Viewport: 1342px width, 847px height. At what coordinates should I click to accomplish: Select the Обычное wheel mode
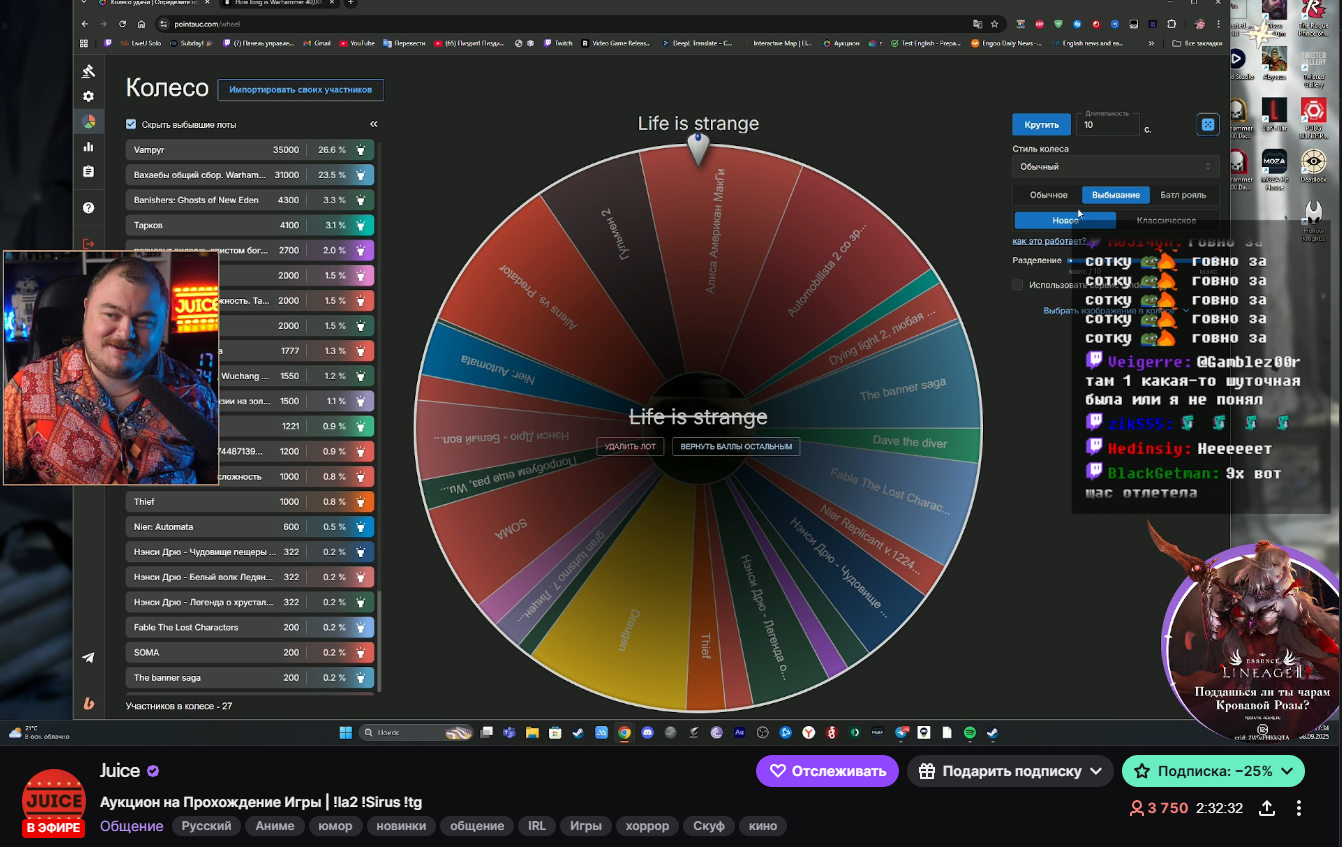[1048, 195]
